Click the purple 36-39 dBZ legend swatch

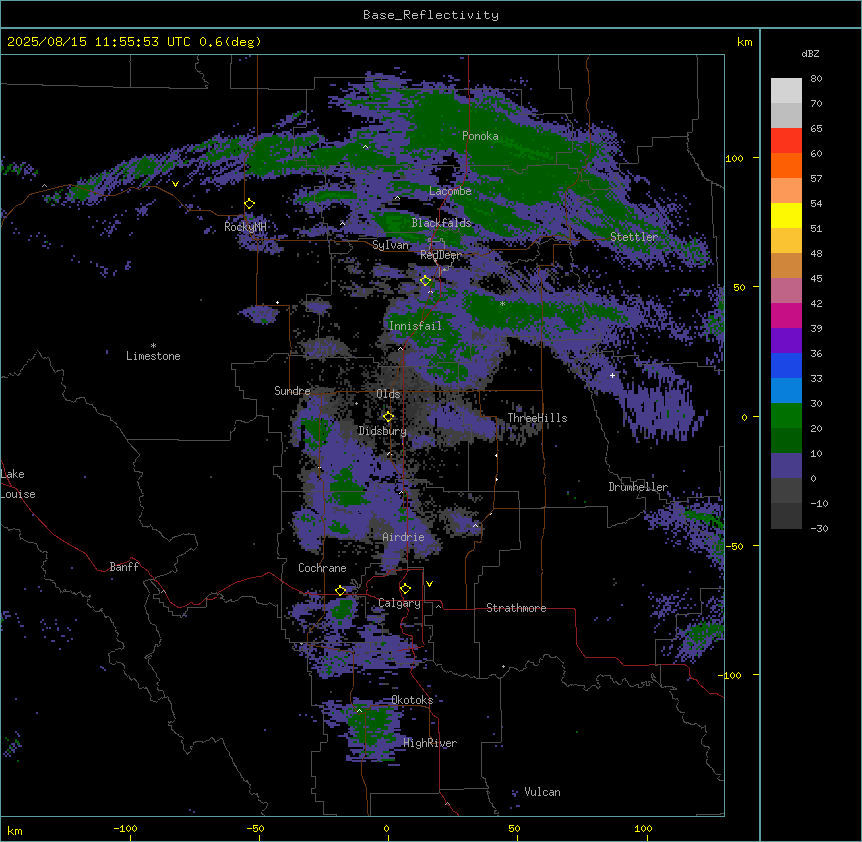coord(786,341)
